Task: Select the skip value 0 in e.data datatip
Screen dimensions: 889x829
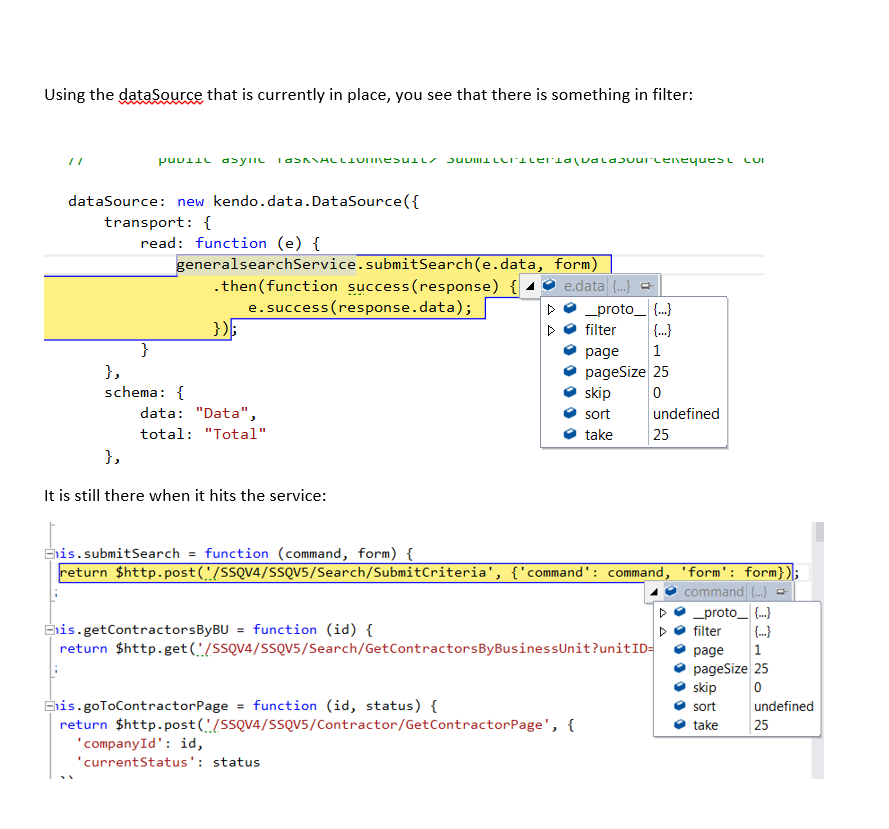Action: pos(657,393)
